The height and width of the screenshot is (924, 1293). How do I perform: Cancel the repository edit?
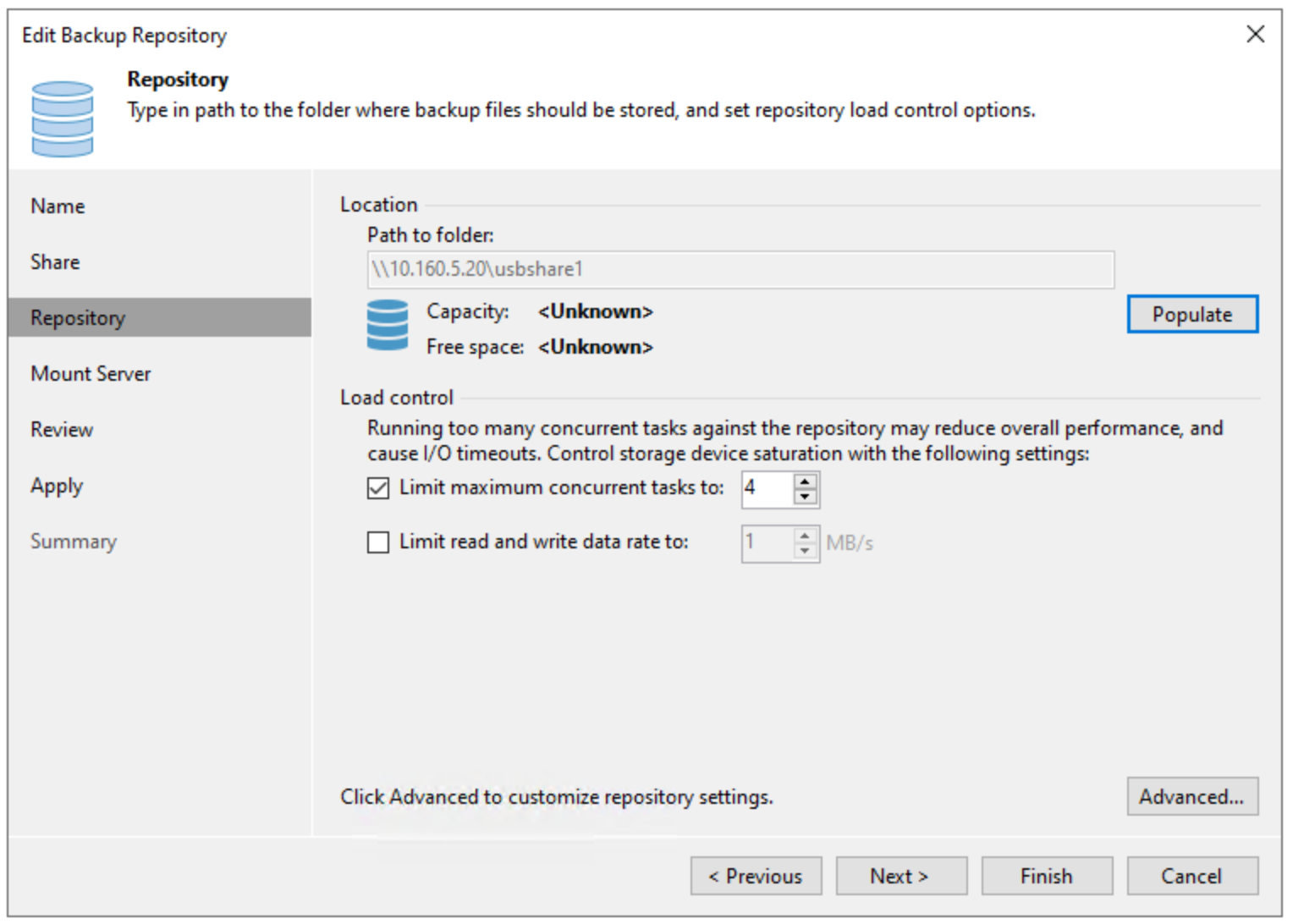(x=1192, y=876)
